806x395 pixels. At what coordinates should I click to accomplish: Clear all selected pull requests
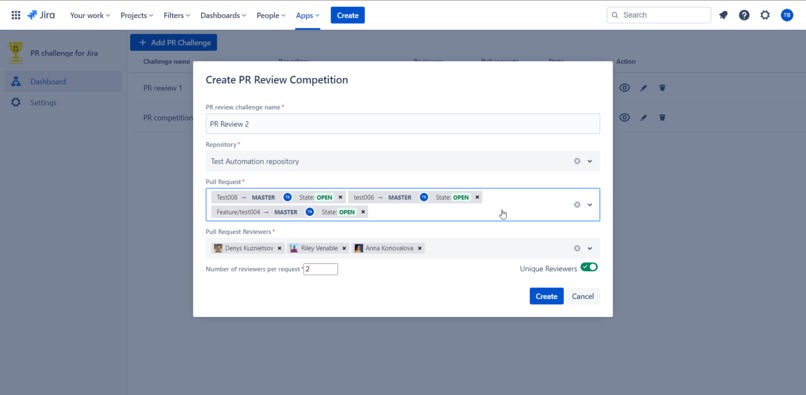(x=577, y=205)
